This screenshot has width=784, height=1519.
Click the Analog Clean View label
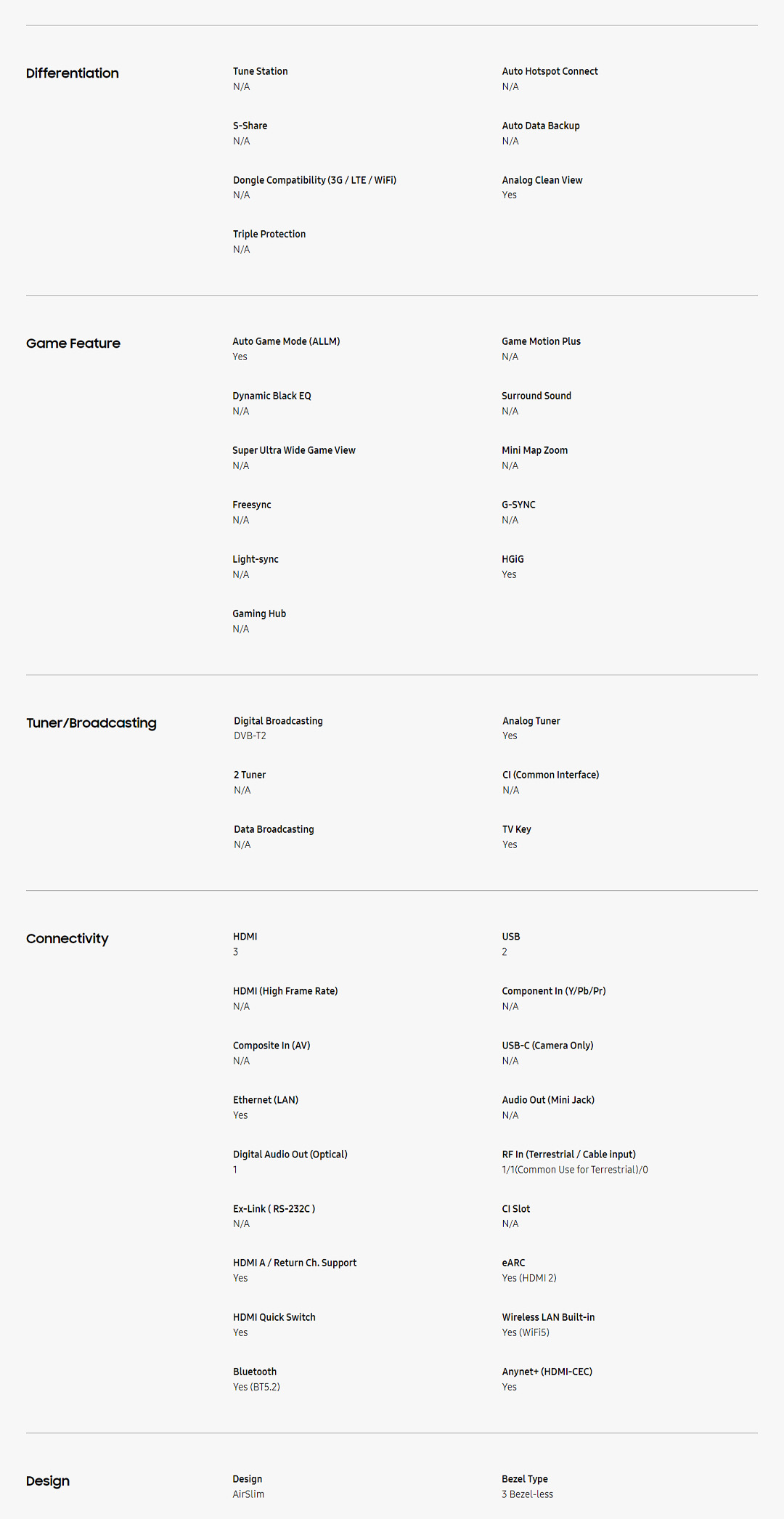pos(542,180)
